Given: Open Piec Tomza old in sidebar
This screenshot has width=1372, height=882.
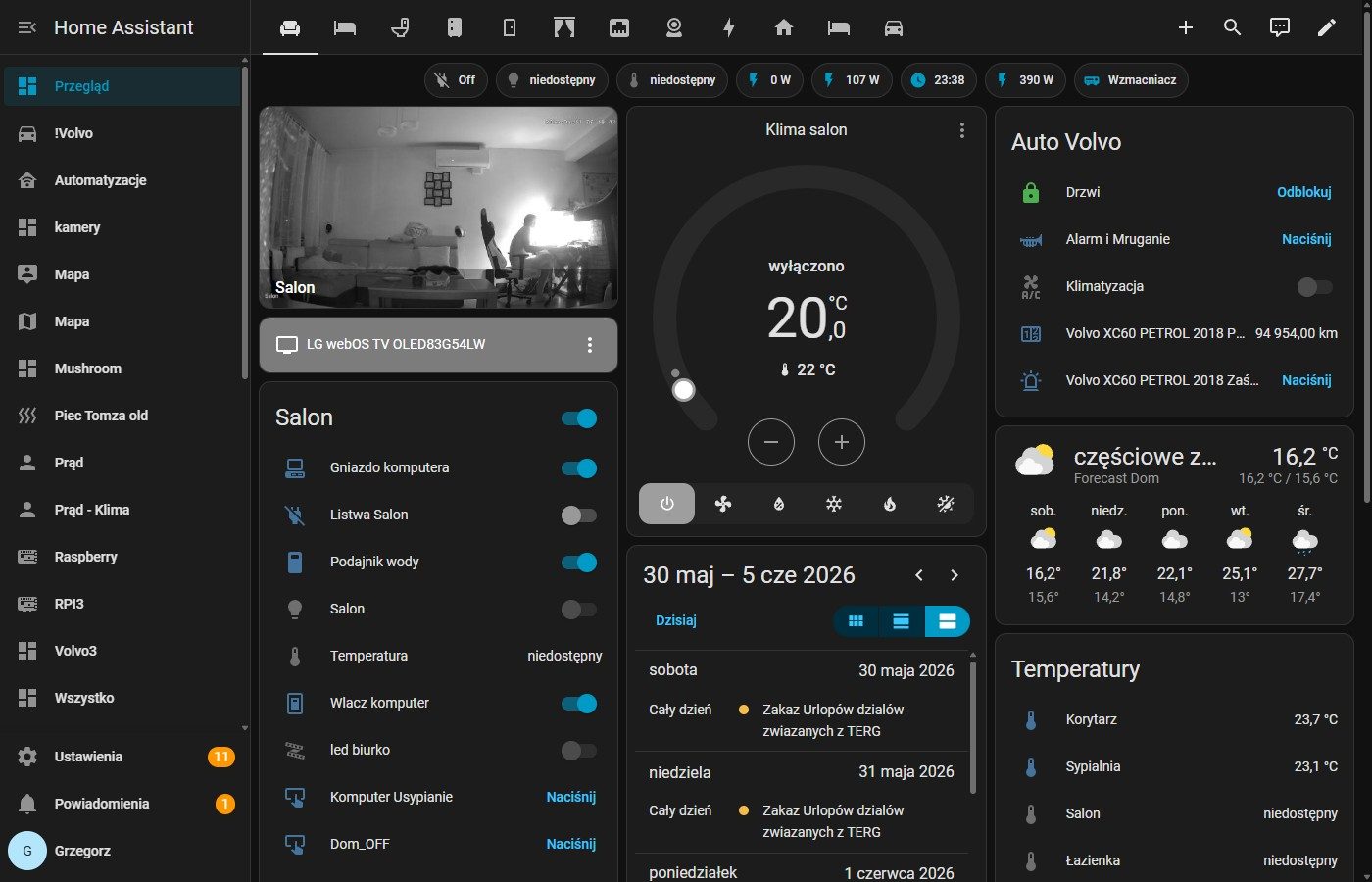Looking at the screenshot, I should coord(122,416).
